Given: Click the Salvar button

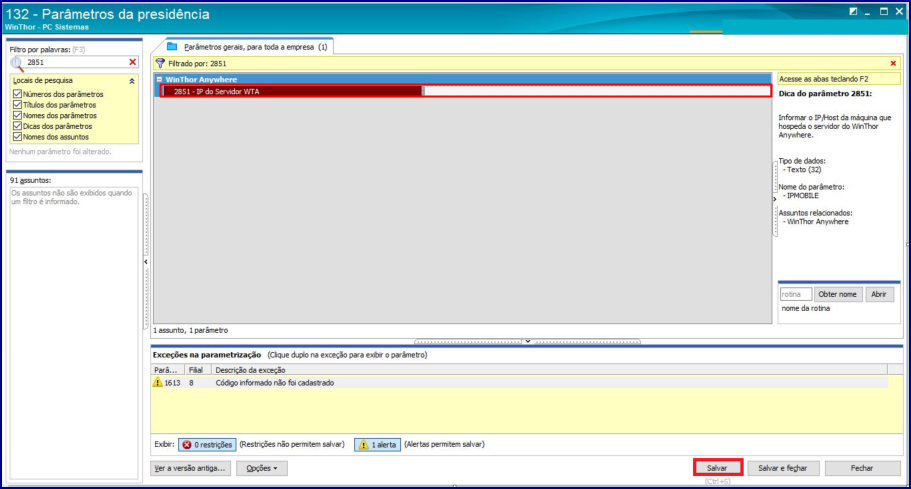Looking at the screenshot, I should coord(718,468).
